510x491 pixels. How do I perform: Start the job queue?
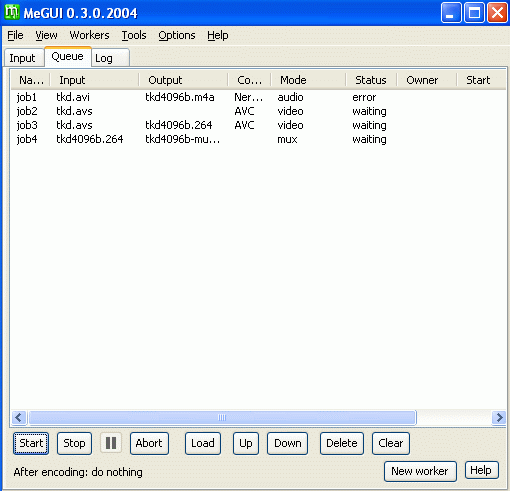click(31, 443)
